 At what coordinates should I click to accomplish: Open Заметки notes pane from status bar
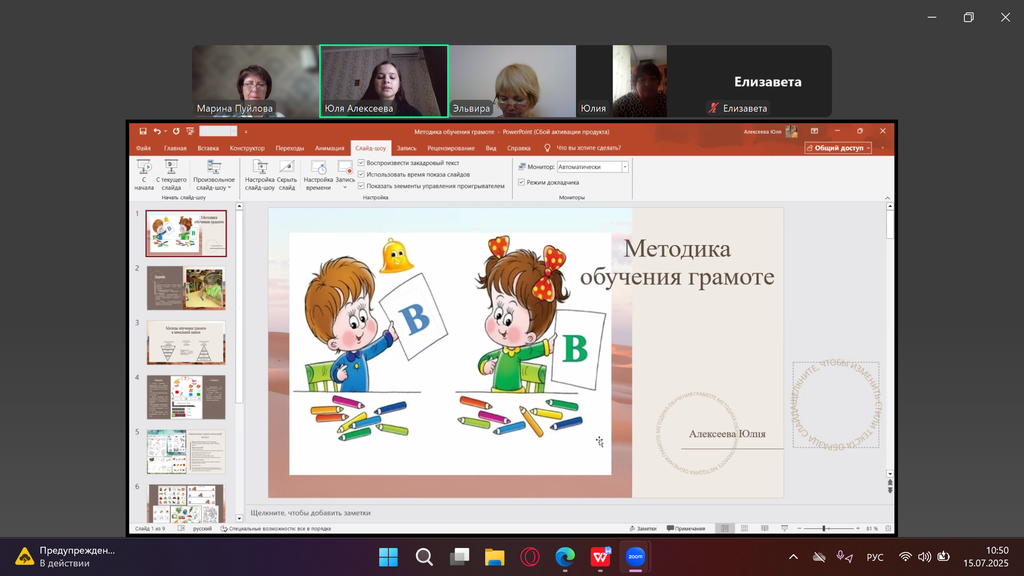point(643,528)
